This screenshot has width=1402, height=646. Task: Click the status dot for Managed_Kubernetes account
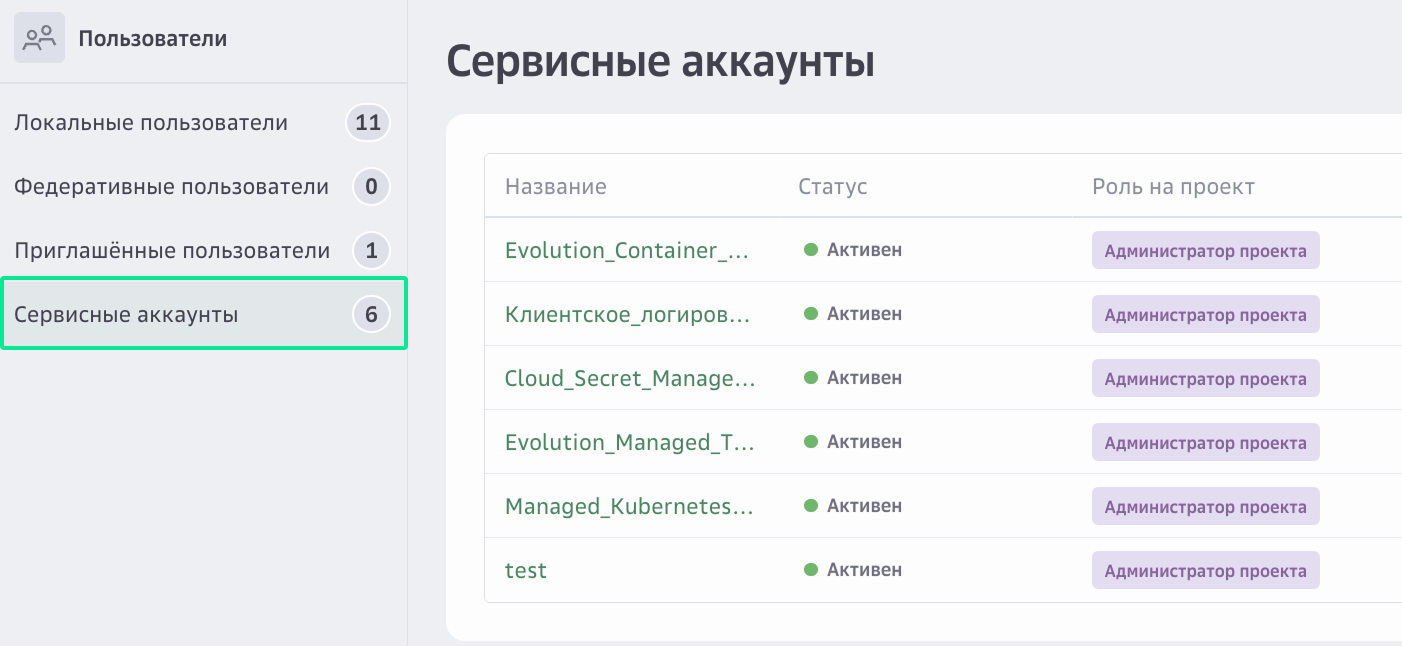pos(809,506)
